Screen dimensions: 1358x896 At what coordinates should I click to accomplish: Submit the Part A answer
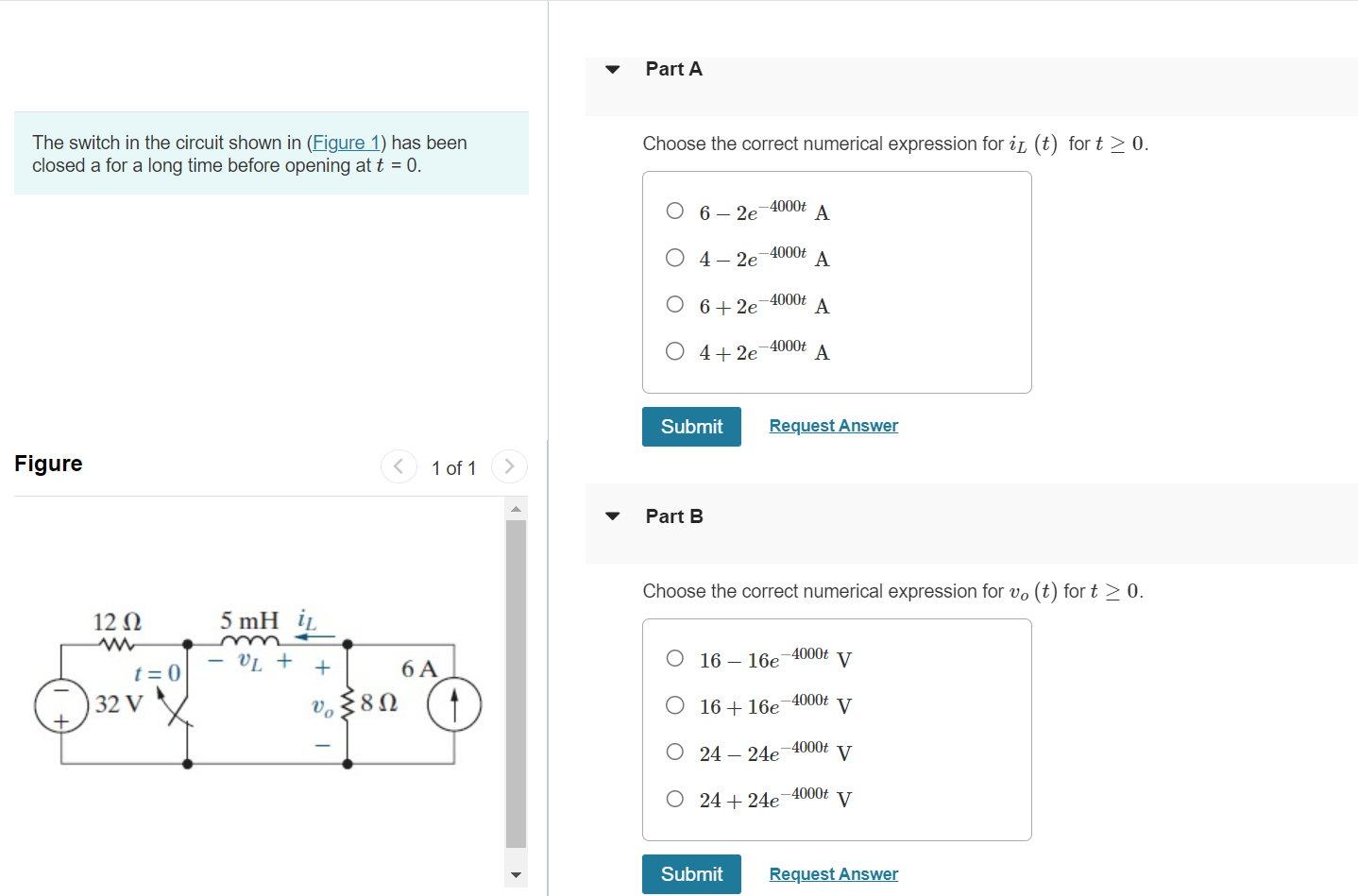tap(691, 426)
